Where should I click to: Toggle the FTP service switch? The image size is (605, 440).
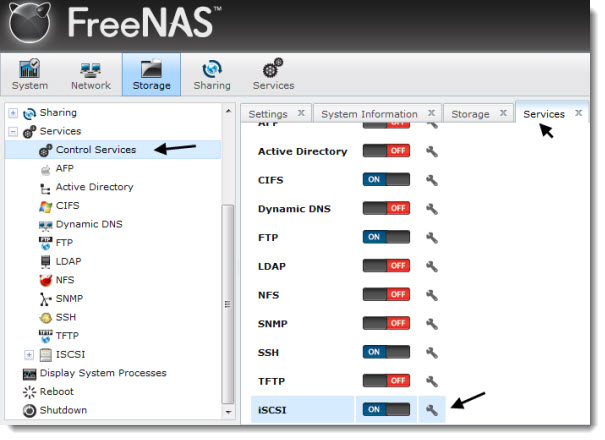386,237
